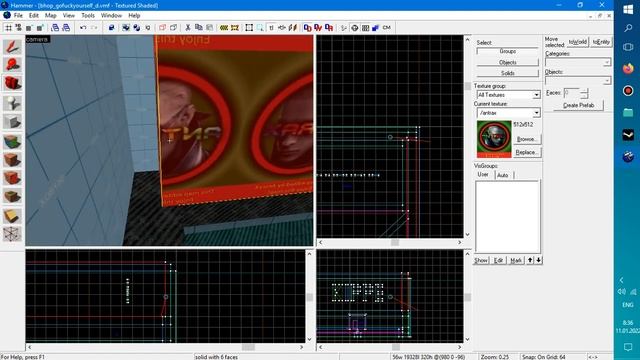640x360 pixels.
Task: Toggle Ignore Groups (ig) mode
Action: pos(148,28)
